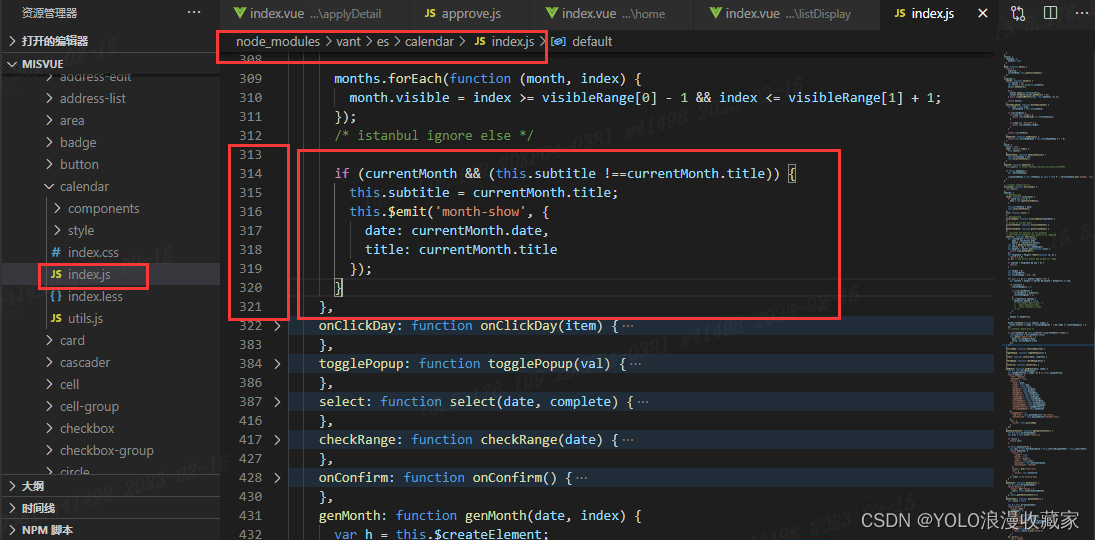Click the 资源管理器 explorer title
The image size is (1095, 540).
tap(49, 13)
